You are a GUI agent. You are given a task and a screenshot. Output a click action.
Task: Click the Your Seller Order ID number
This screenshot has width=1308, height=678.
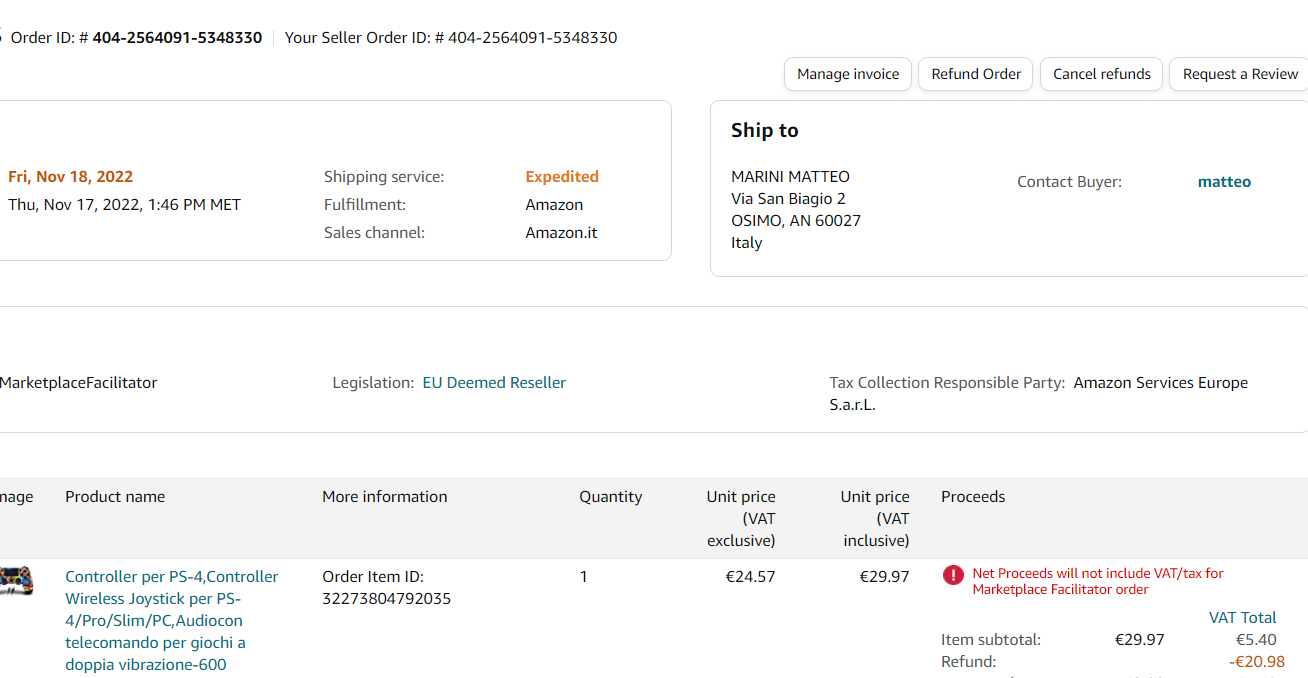[532, 38]
